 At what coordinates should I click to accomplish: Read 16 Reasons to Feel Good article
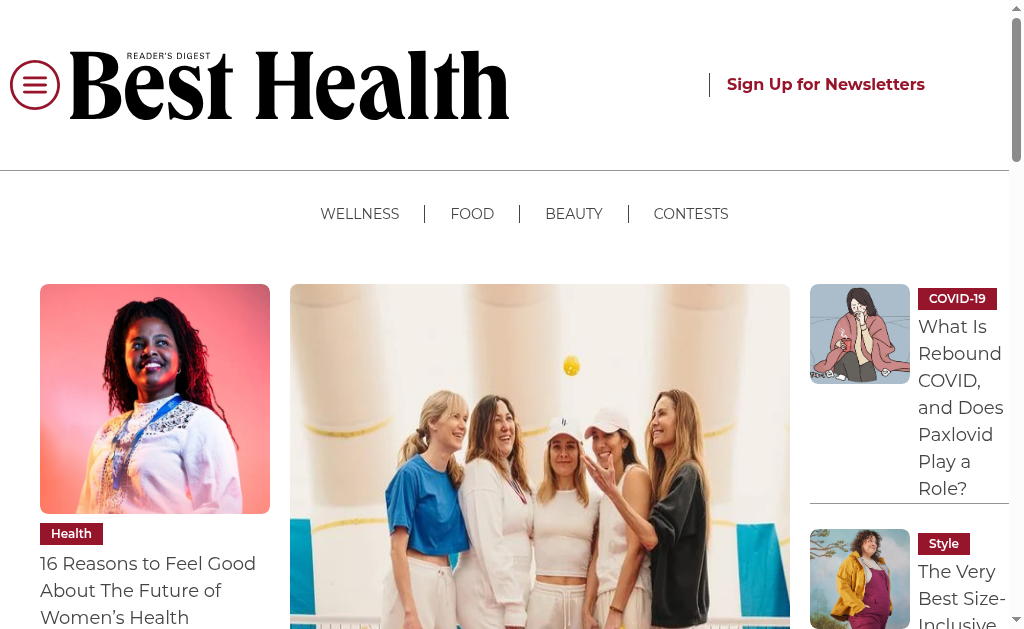(148, 590)
